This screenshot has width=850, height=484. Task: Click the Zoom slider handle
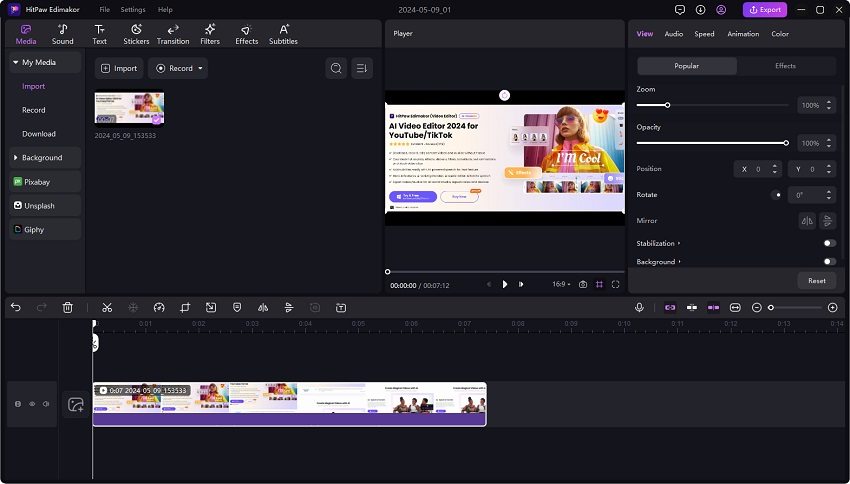[667, 105]
